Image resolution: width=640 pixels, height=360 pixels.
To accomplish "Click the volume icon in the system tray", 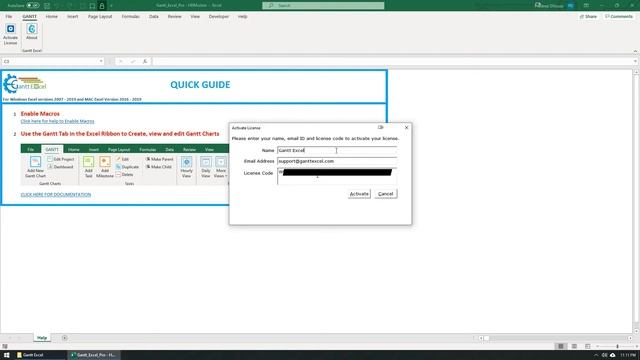I will tap(604, 355).
